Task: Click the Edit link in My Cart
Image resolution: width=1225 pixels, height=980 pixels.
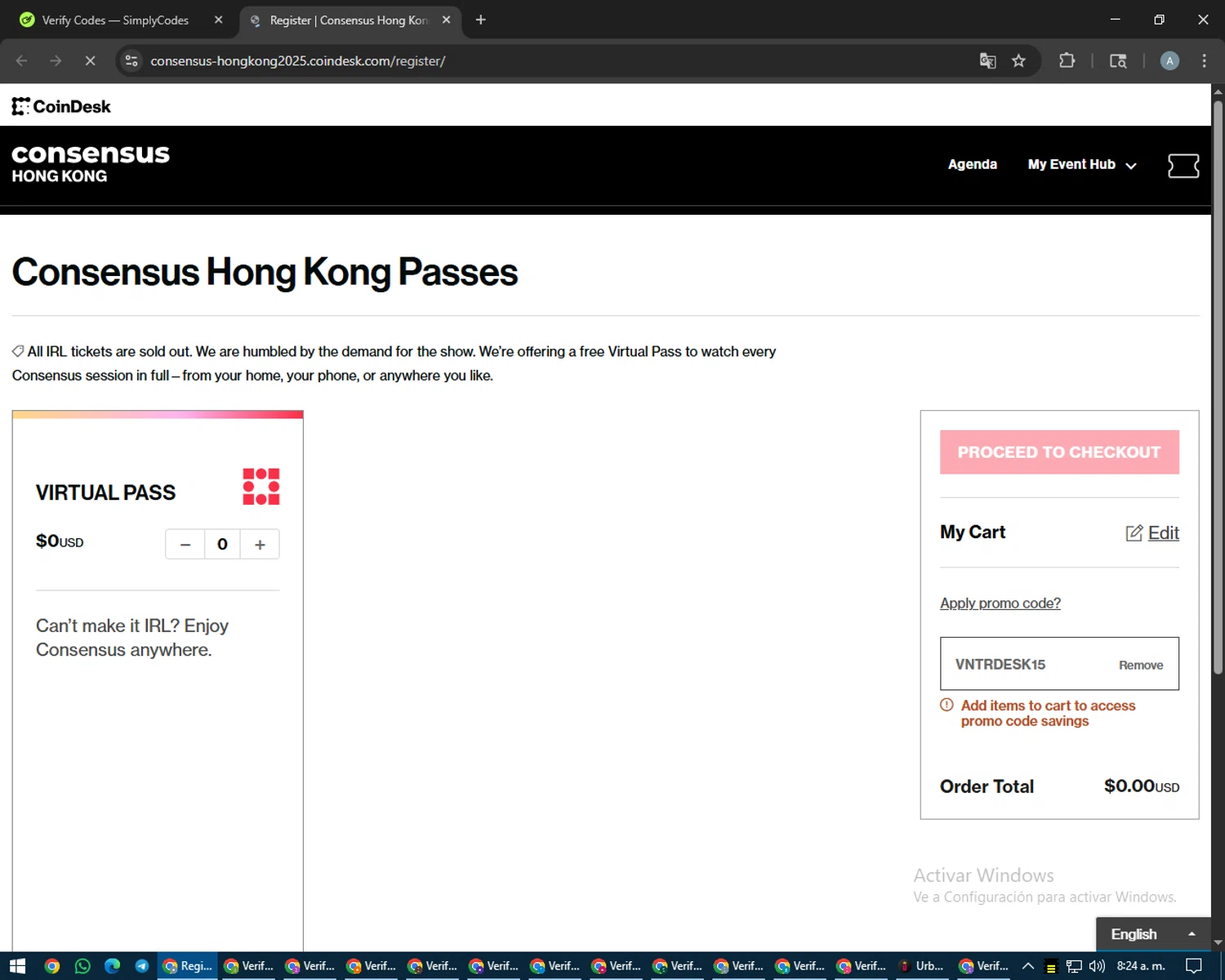Action: pos(1163,533)
